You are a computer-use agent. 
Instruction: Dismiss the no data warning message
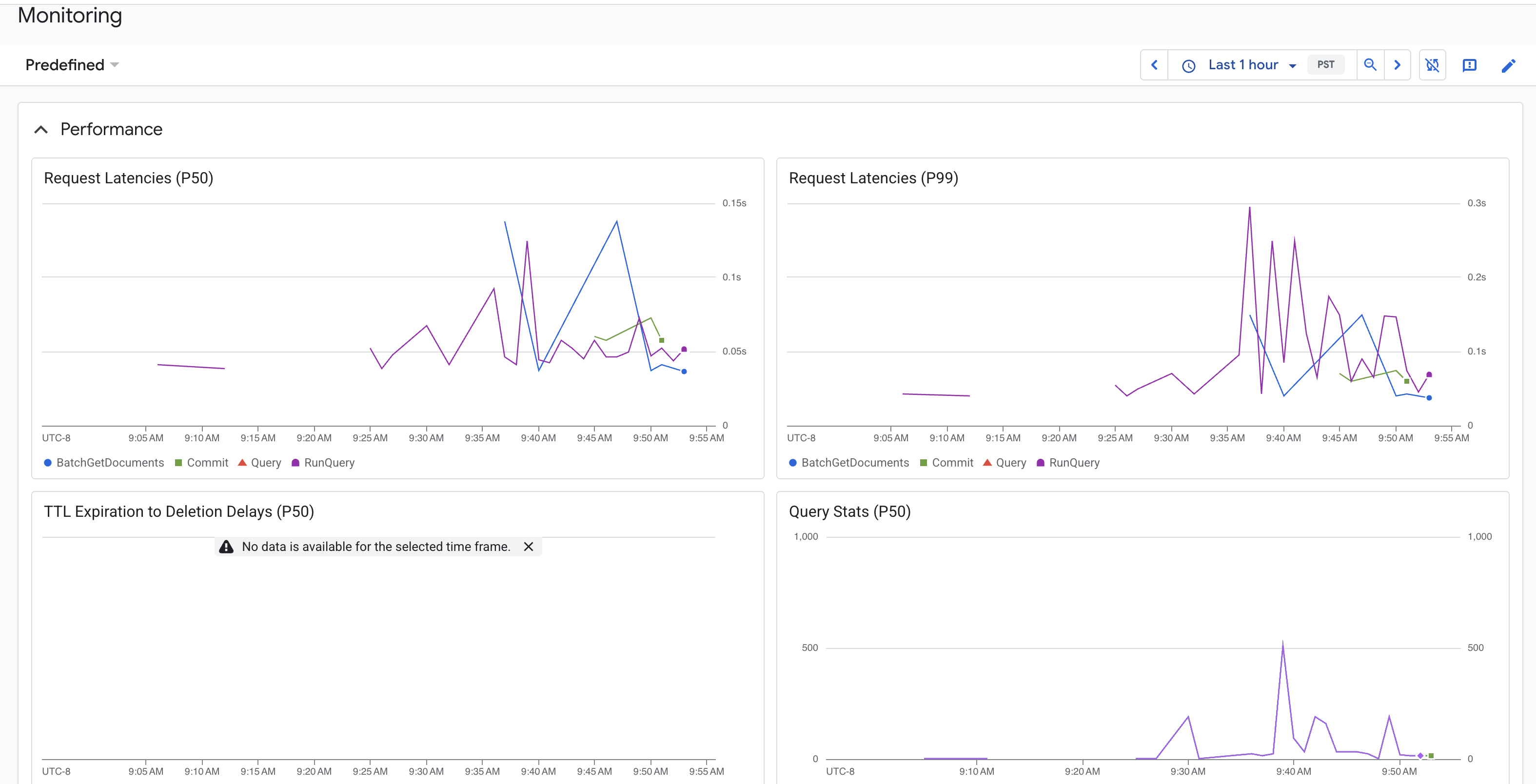click(x=528, y=547)
